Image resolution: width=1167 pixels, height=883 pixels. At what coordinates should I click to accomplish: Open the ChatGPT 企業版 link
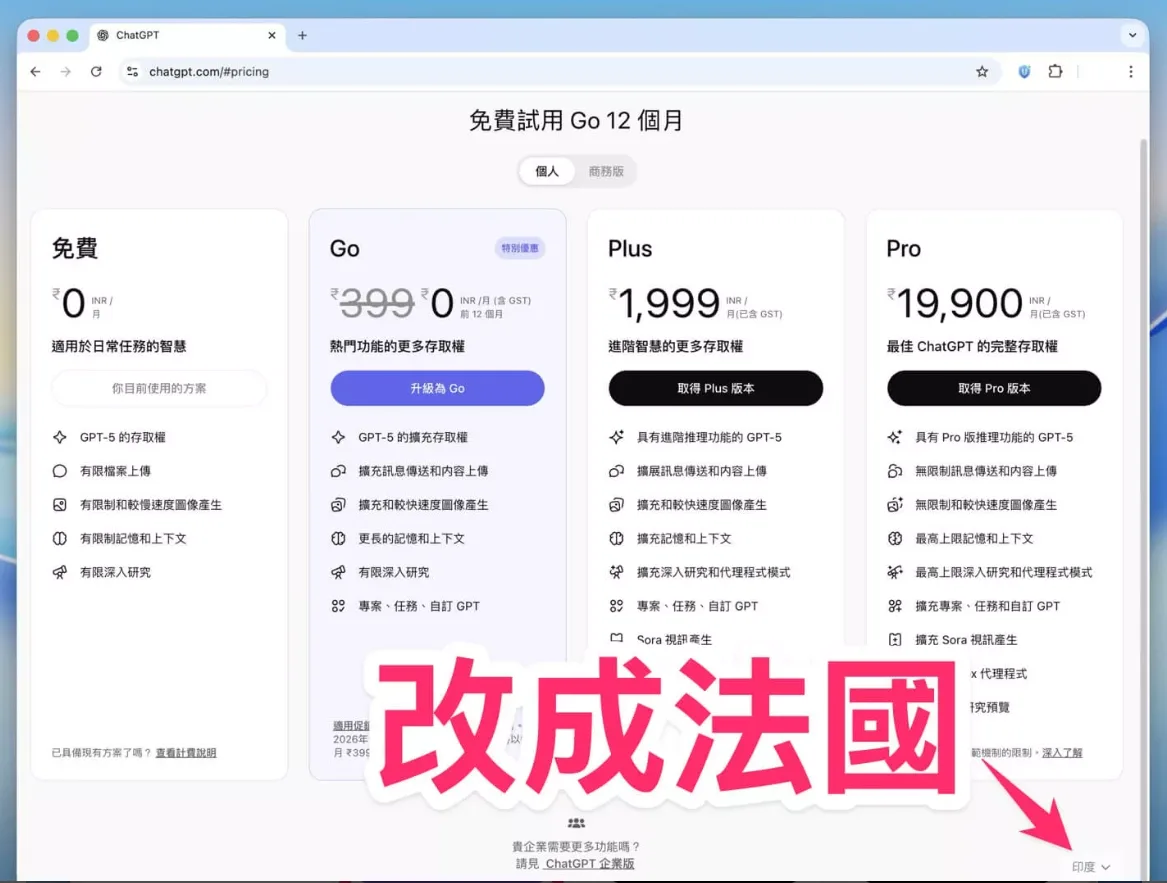[x=589, y=864]
